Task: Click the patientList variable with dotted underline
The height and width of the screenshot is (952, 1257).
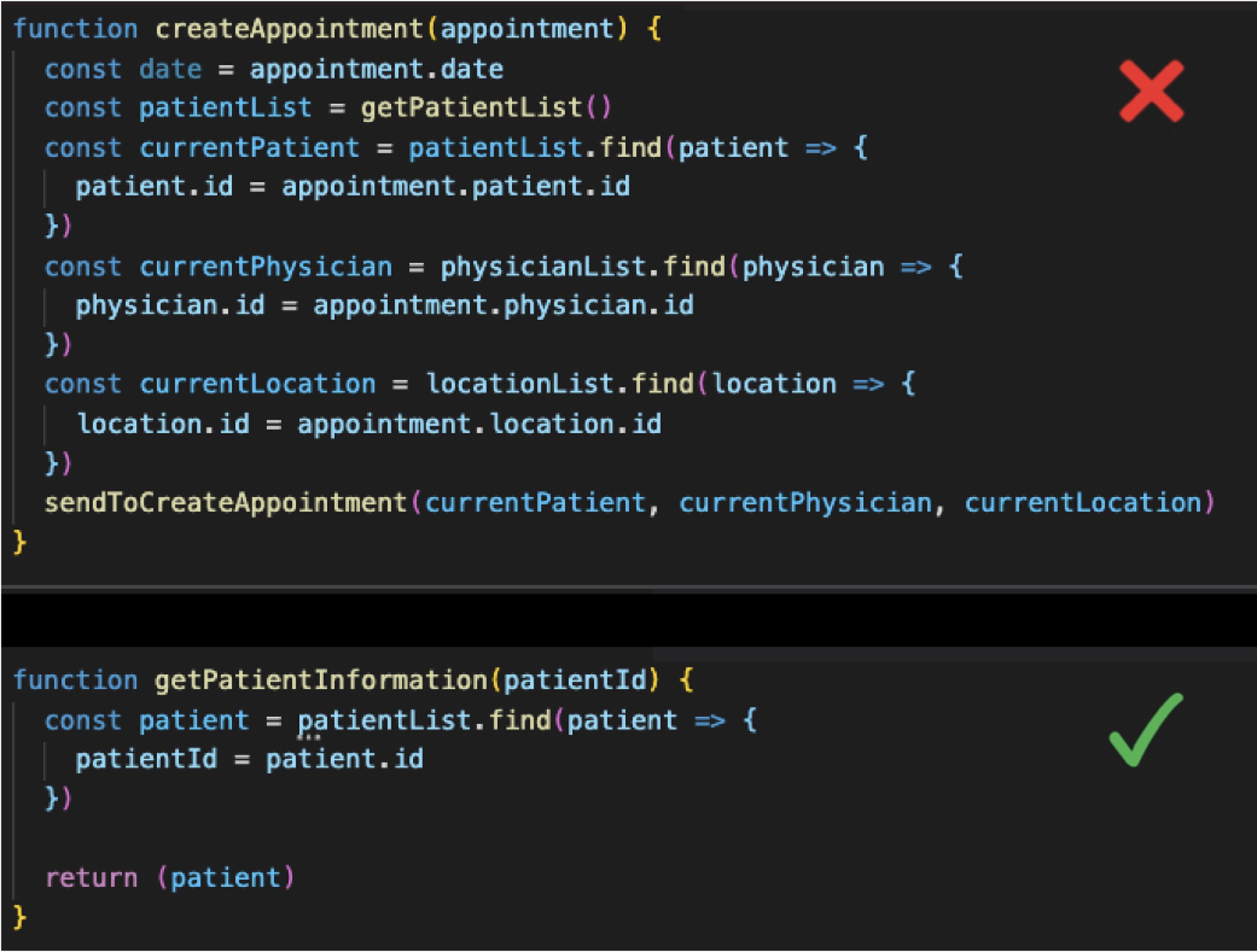Action: tap(385, 720)
